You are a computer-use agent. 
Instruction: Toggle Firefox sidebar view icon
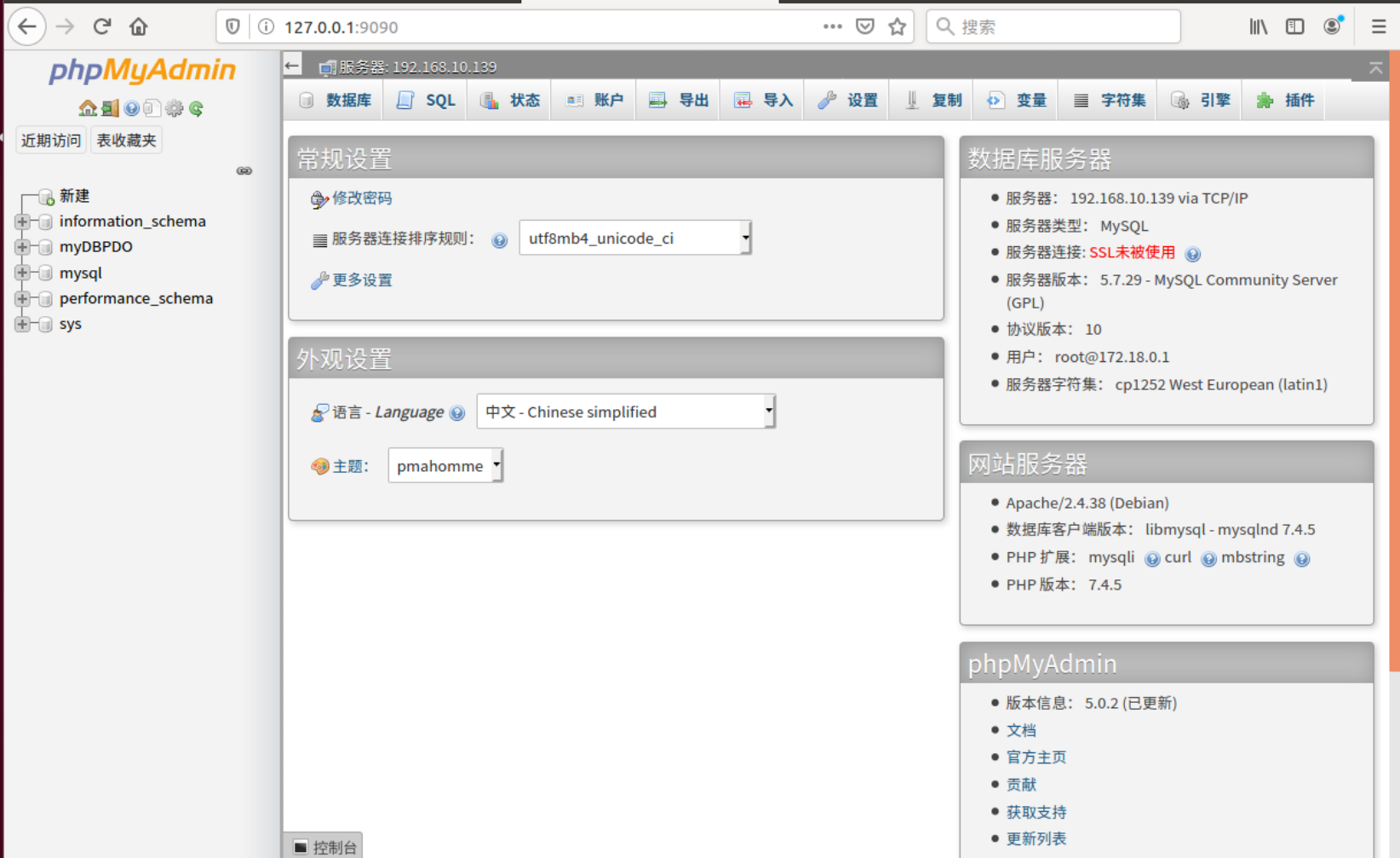click(x=1295, y=26)
